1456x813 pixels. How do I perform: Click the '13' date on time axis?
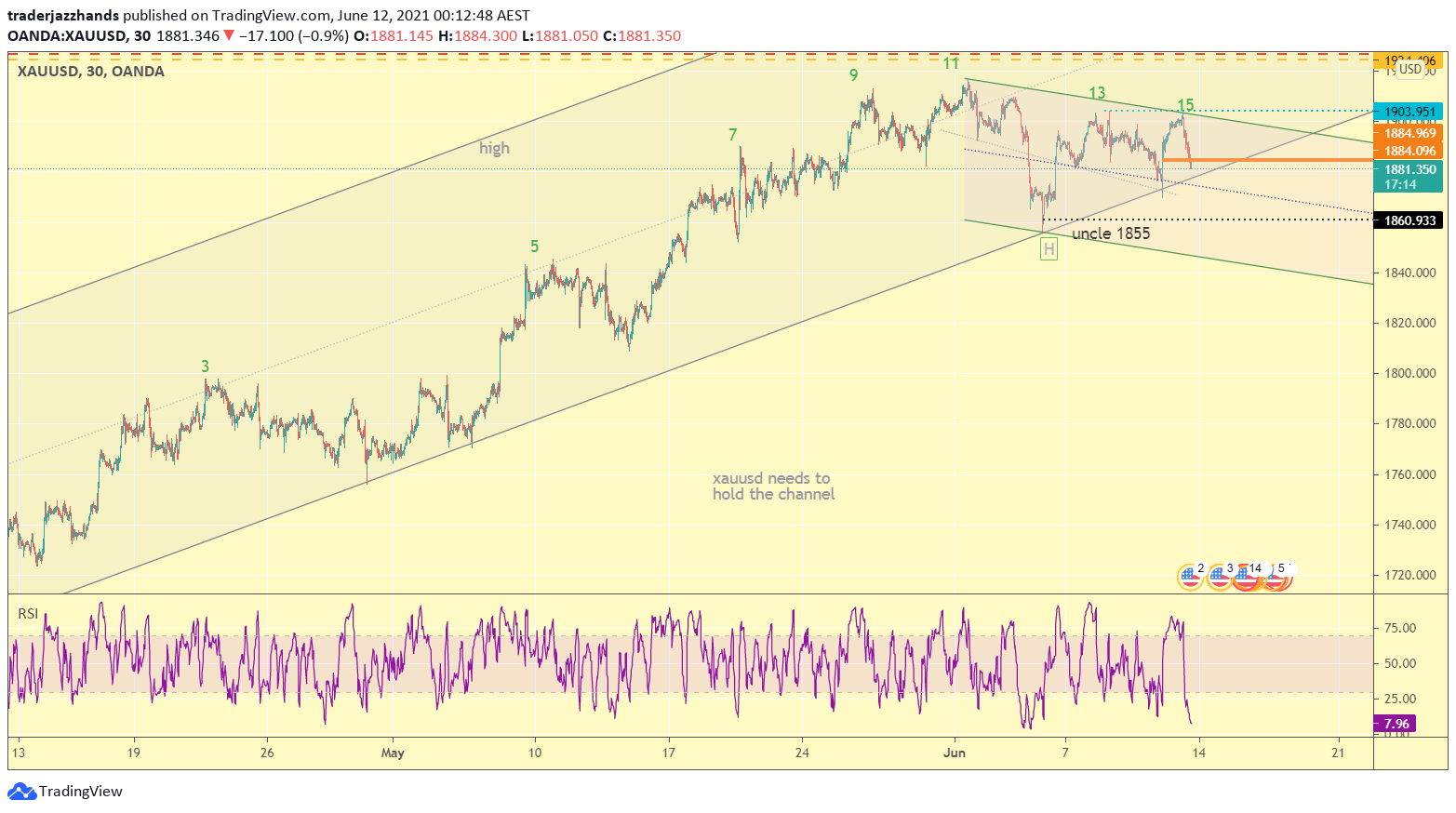(18, 753)
